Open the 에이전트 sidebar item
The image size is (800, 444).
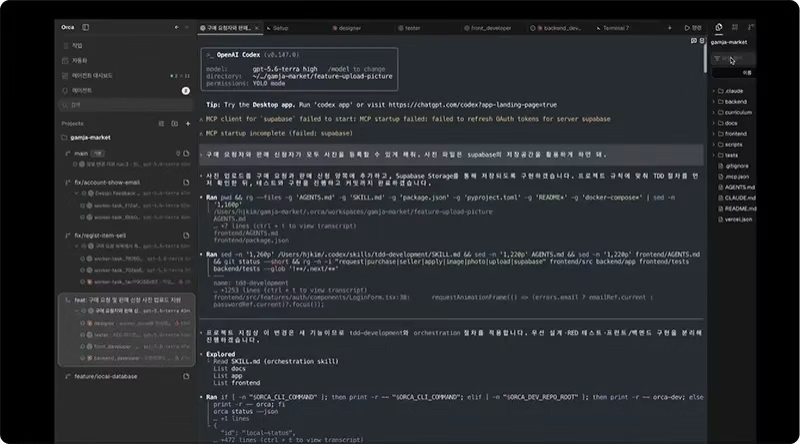tap(126, 90)
